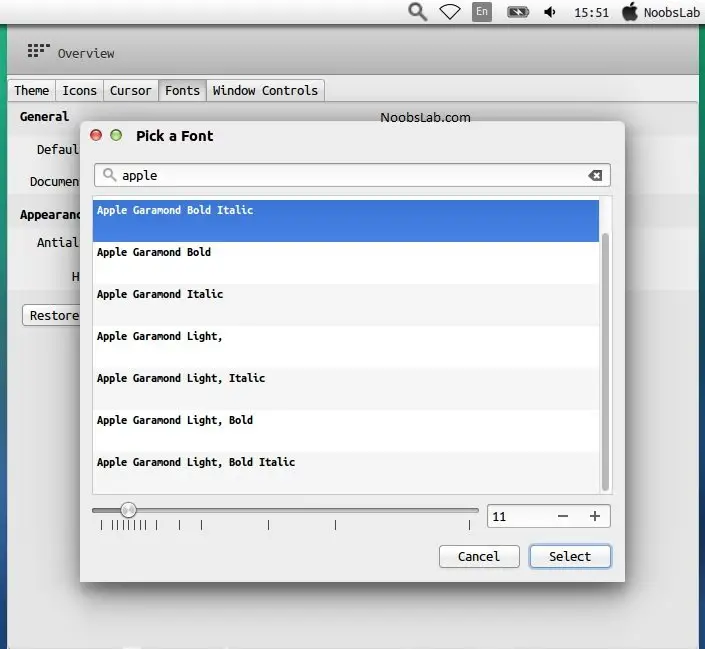Click the Overview grid icon
Image resolution: width=705 pixels, height=649 pixels.
click(x=38, y=51)
